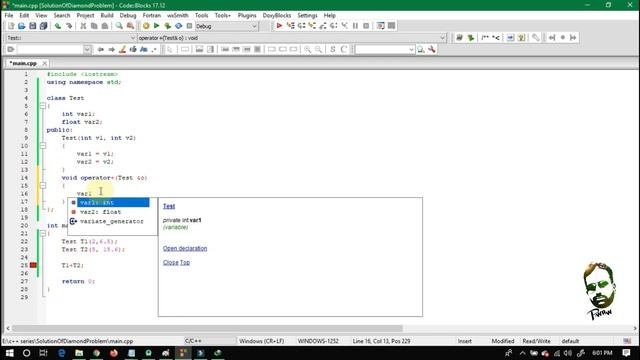Click the wrench options icon near the search box
This screenshot has width=640, height=360.
[x=432, y=49]
